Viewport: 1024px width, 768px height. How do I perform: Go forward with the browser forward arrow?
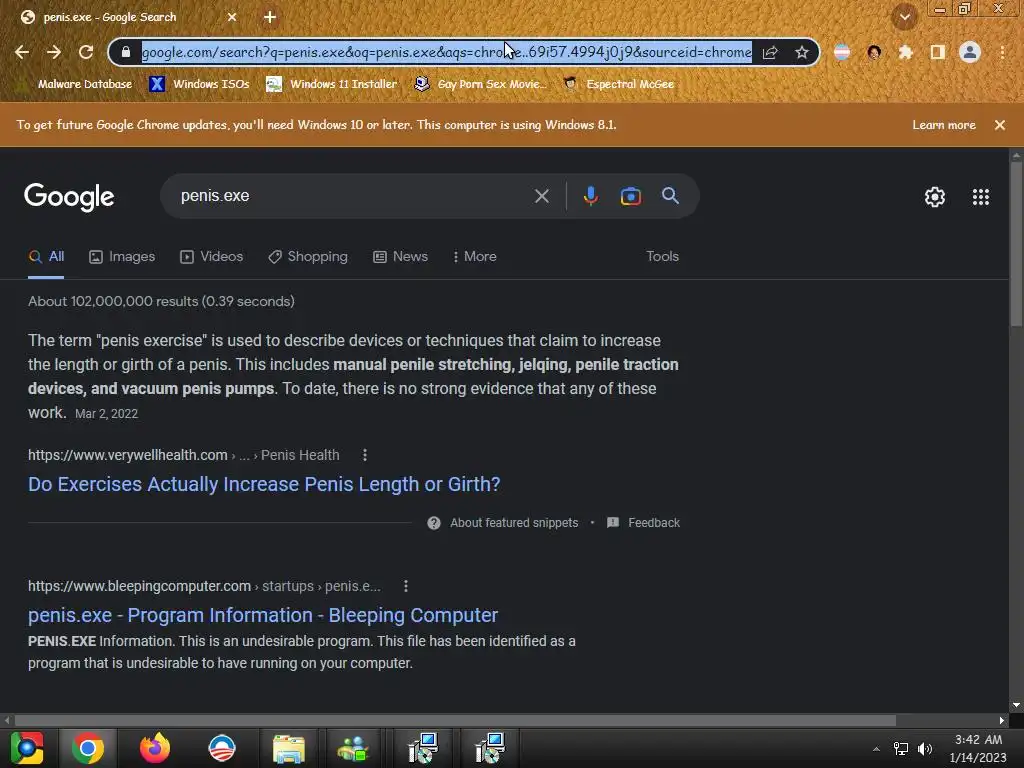(x=54, y=52)
